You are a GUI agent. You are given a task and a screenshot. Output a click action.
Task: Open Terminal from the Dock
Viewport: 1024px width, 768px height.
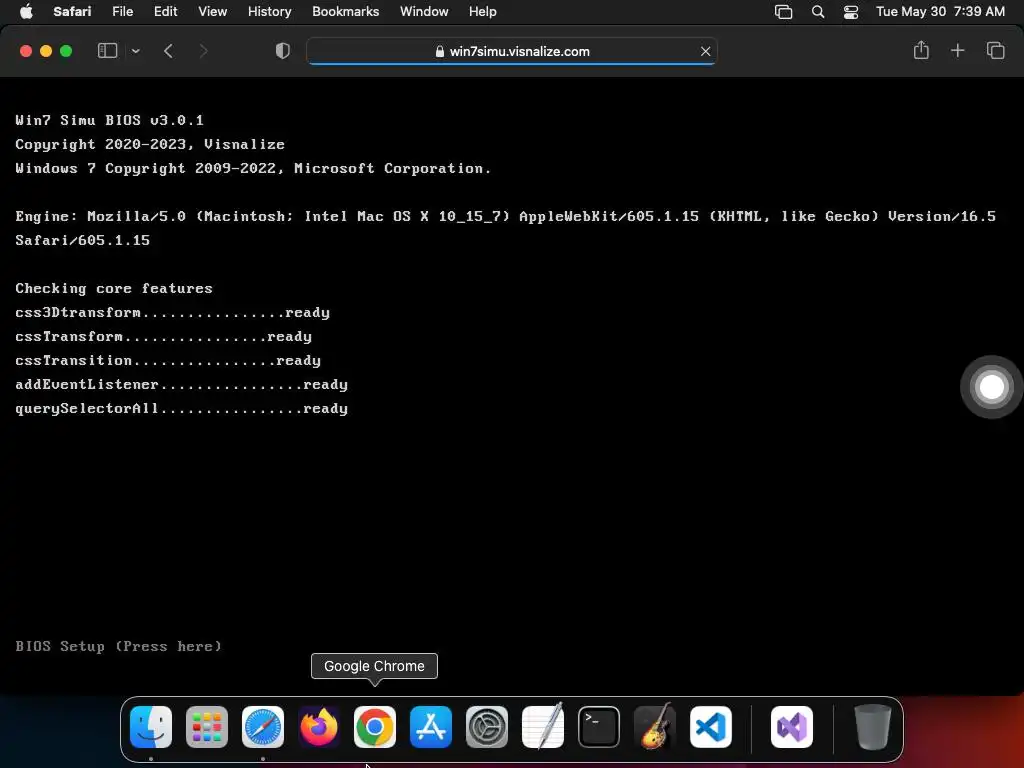pyautogui.click(x=599, y=727)
